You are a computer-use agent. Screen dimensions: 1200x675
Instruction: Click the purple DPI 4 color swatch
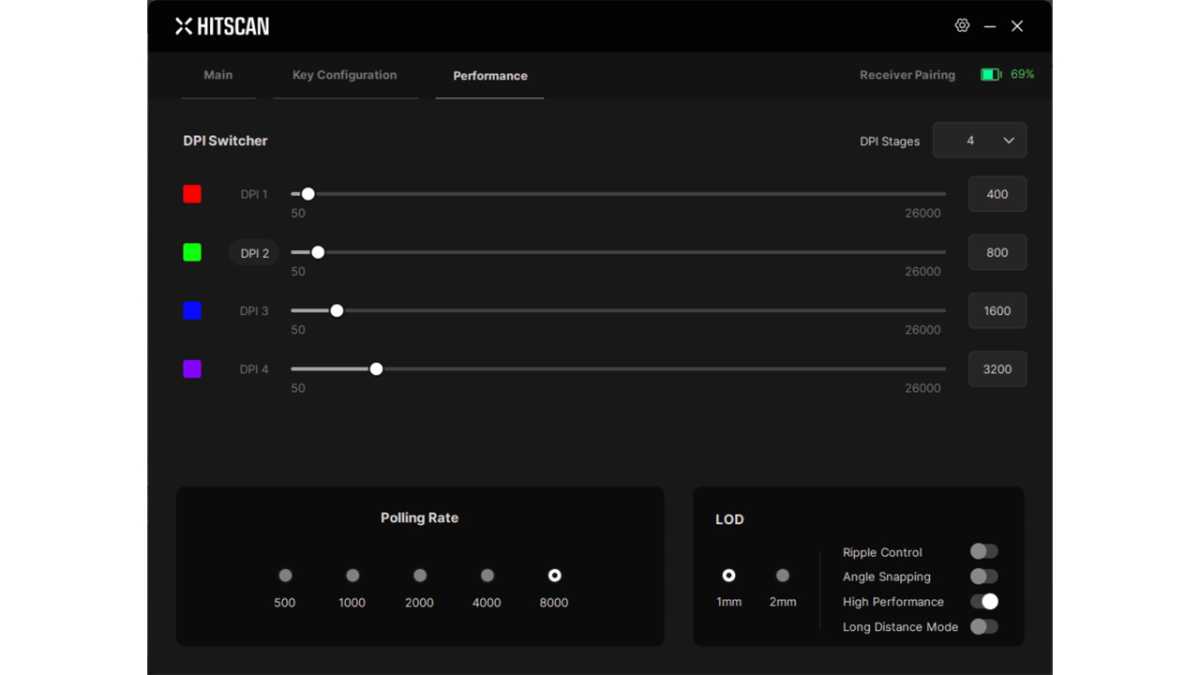[192, 369]
